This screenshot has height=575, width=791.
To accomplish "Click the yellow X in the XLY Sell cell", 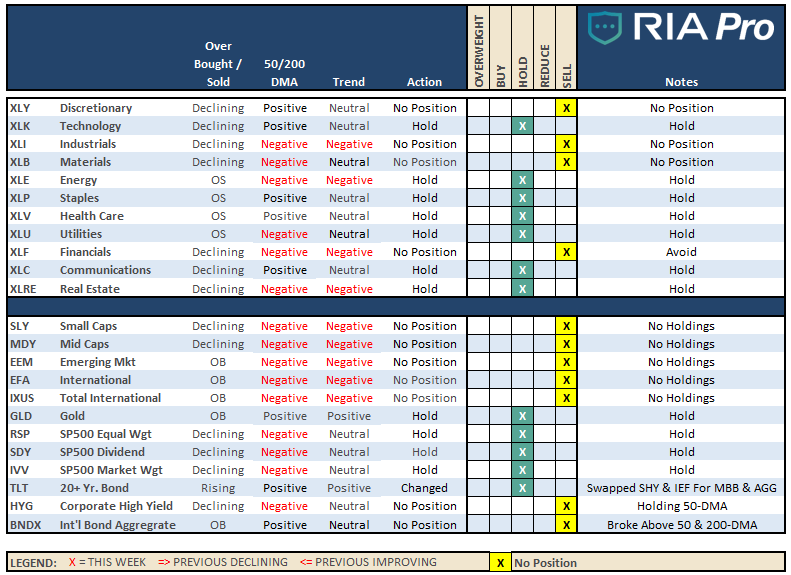I will pos(566,108).
